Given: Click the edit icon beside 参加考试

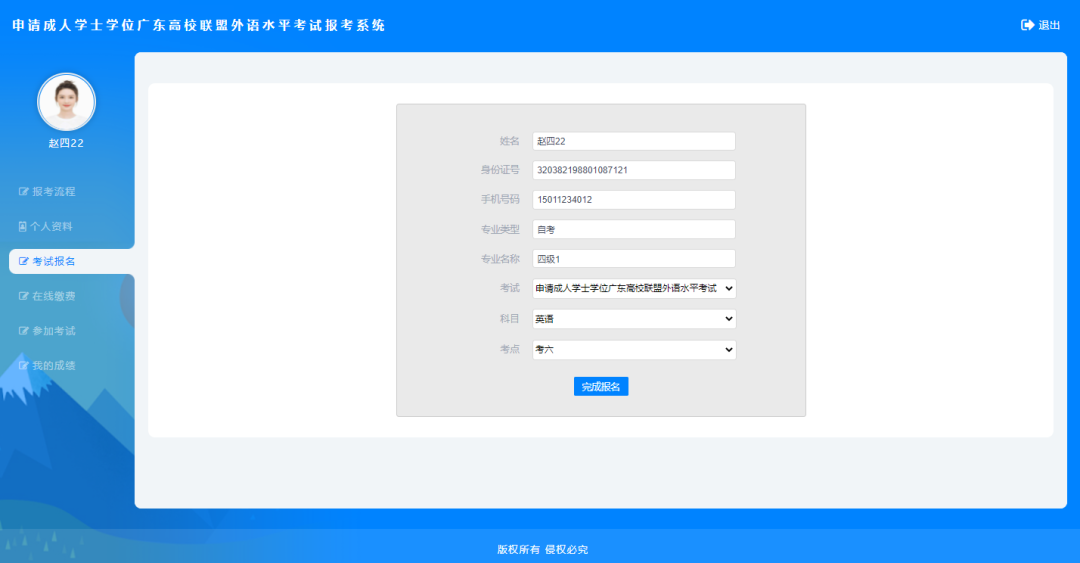Looking at the screenshot, I should (x=24, y=331).
